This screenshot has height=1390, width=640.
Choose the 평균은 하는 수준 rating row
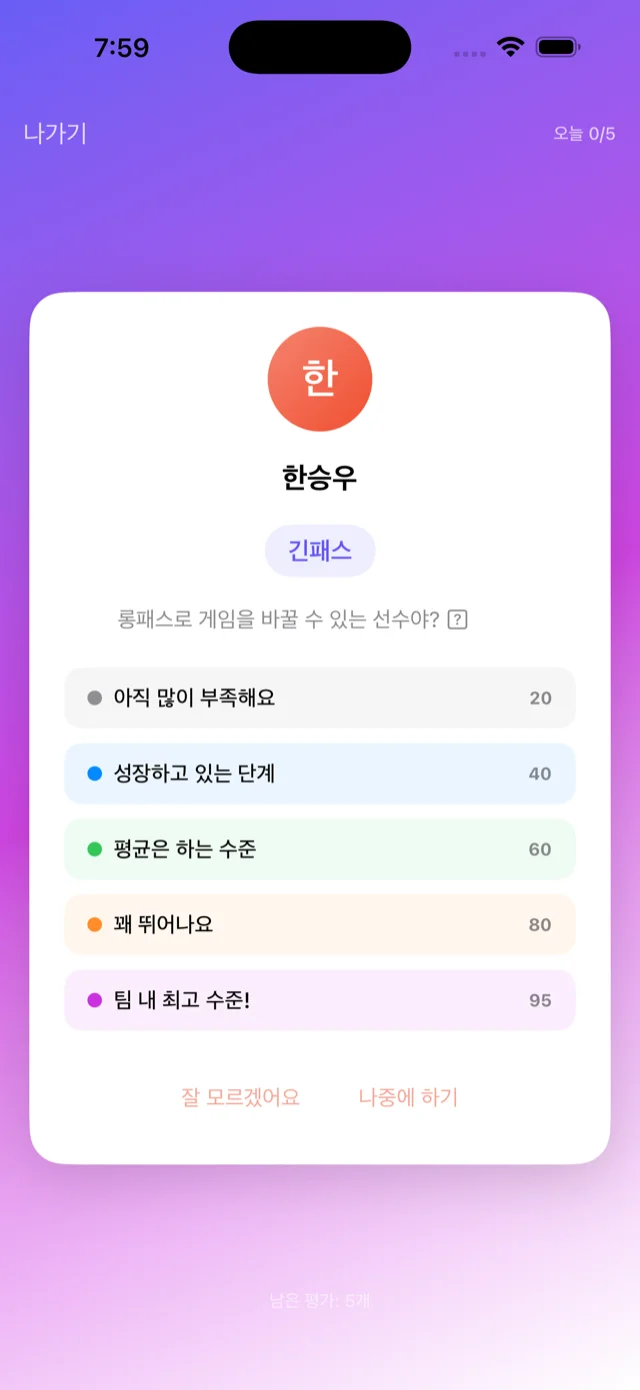[x=320, y=849]
